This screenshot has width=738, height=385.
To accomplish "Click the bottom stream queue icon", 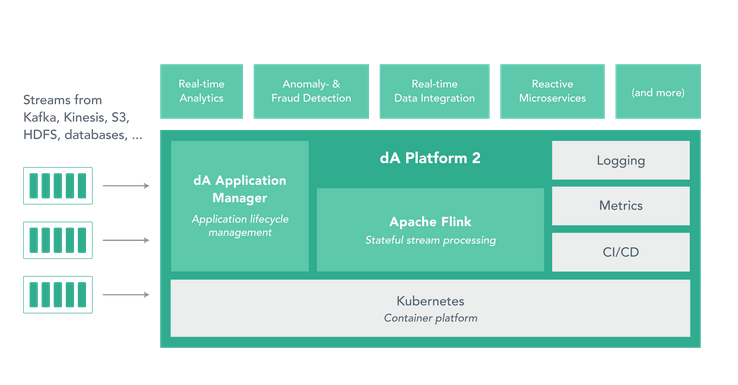I will tap(58, 295).
